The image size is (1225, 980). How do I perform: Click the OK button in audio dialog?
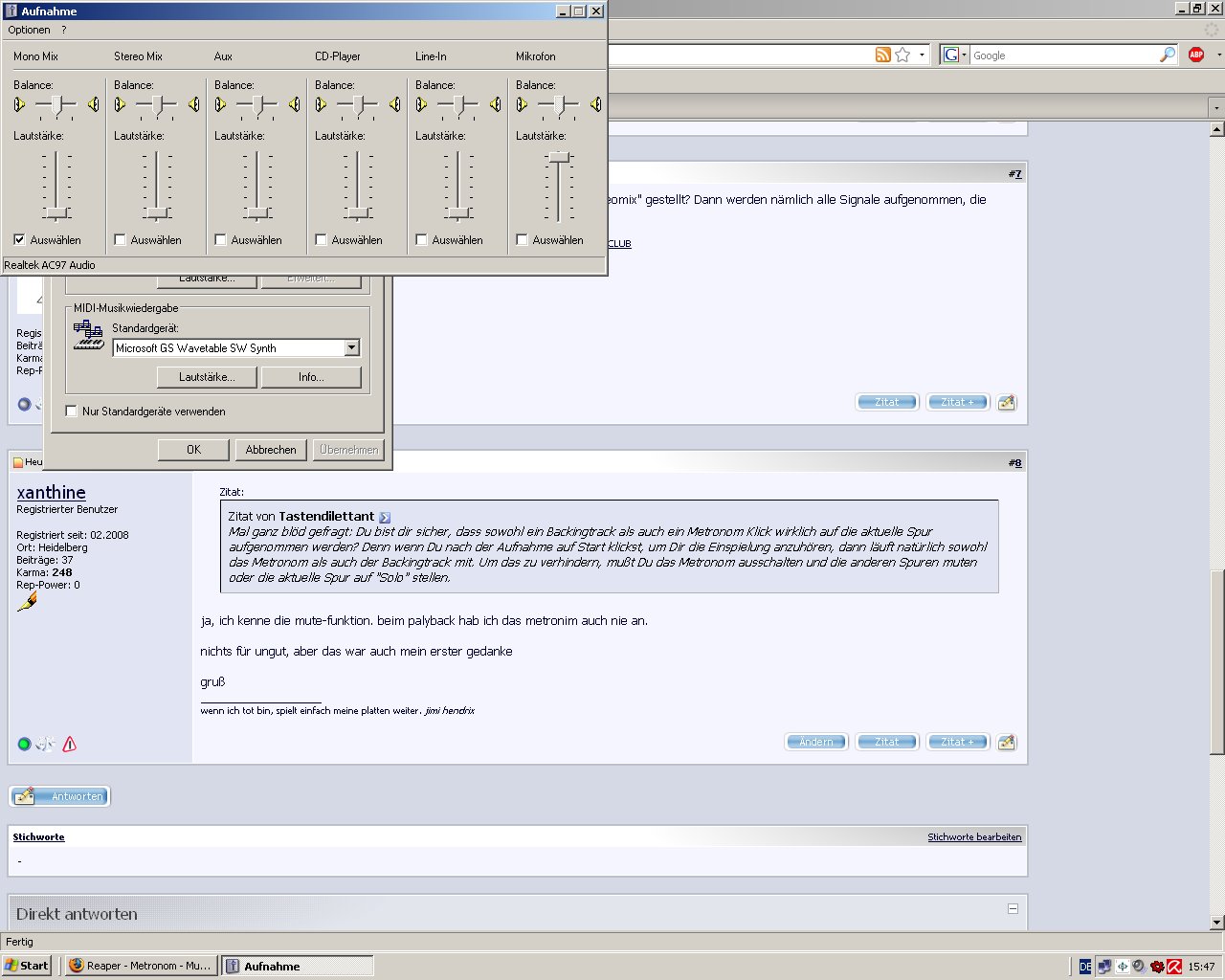(193, 449)
